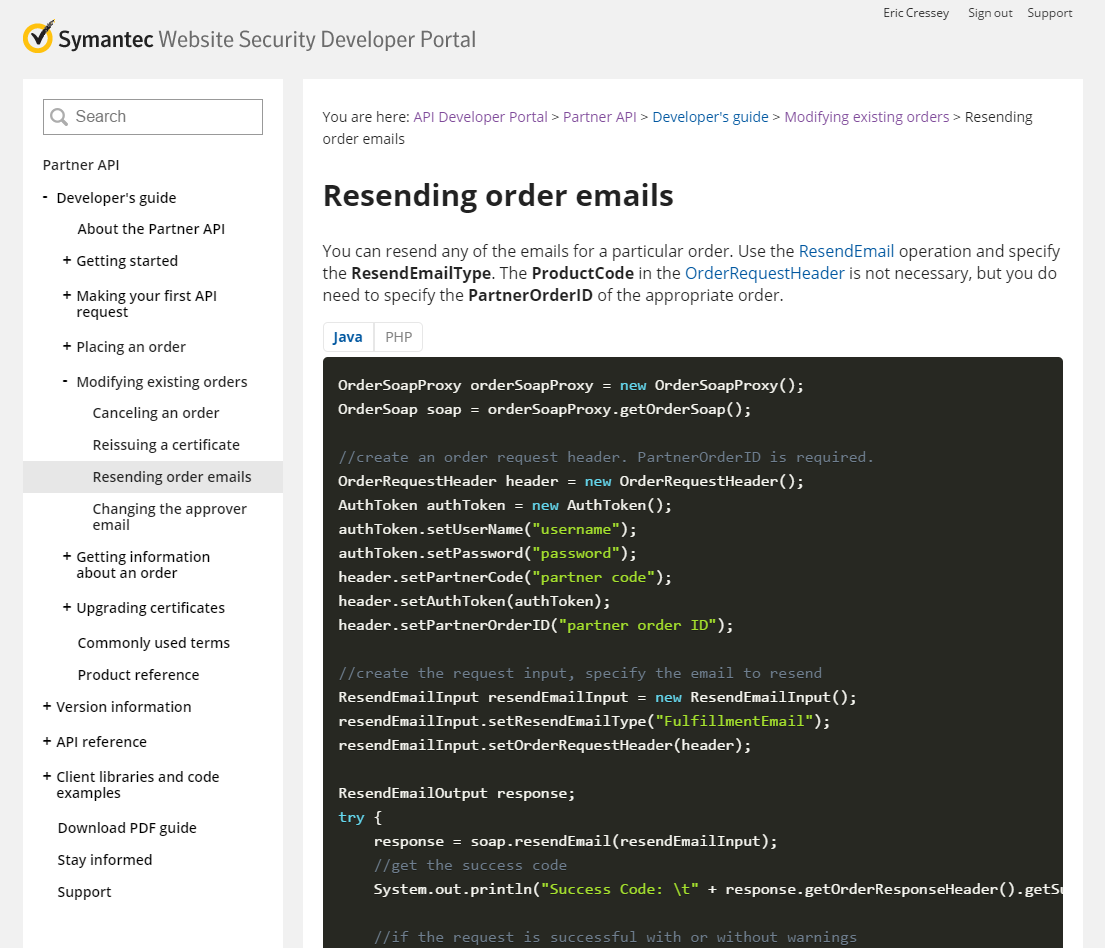The width and height of the screenshot is (1105, 948).
Task: Expand the Version information section
Action: (x=47, y=706)
